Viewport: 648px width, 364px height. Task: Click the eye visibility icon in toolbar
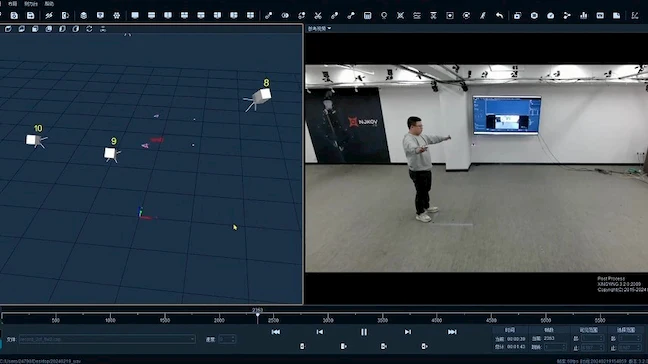click(x=285, y=16)
